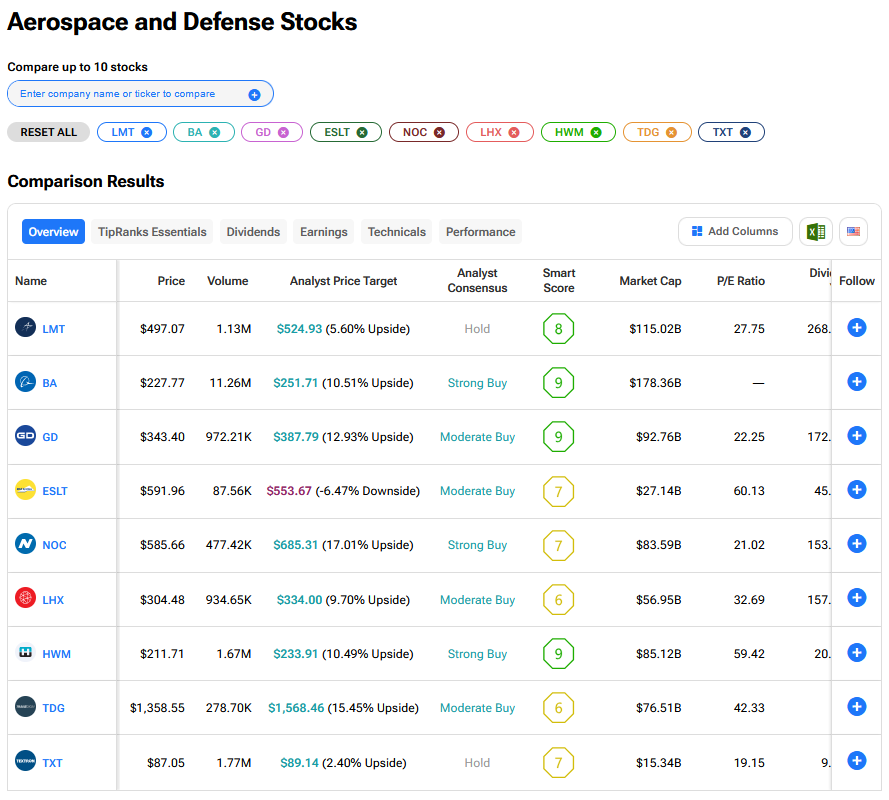The image size is (889, 800).
Task: Open the US flag market selector
Action: coord(853,232)
